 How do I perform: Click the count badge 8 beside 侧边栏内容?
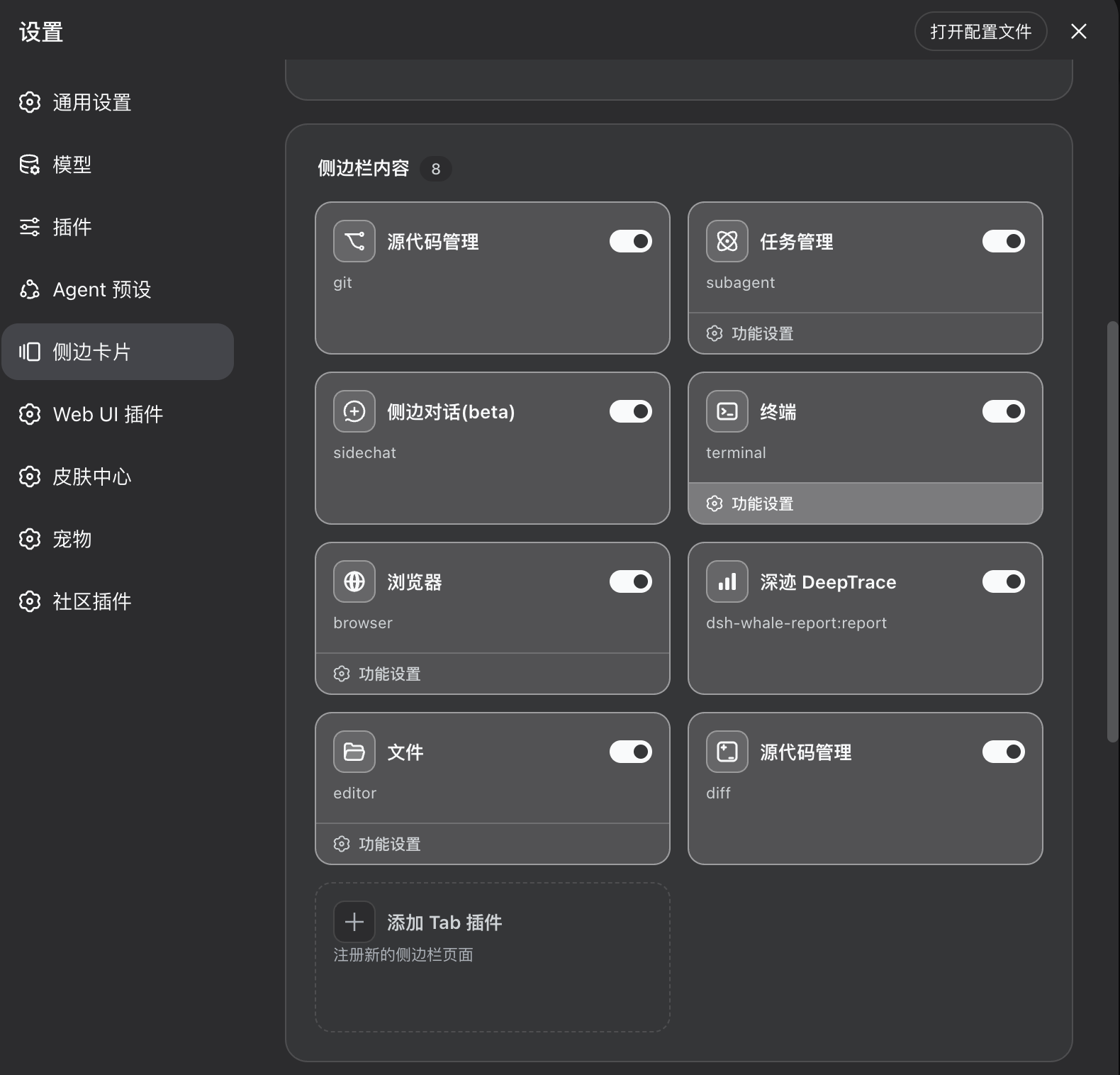click(436, 169)
